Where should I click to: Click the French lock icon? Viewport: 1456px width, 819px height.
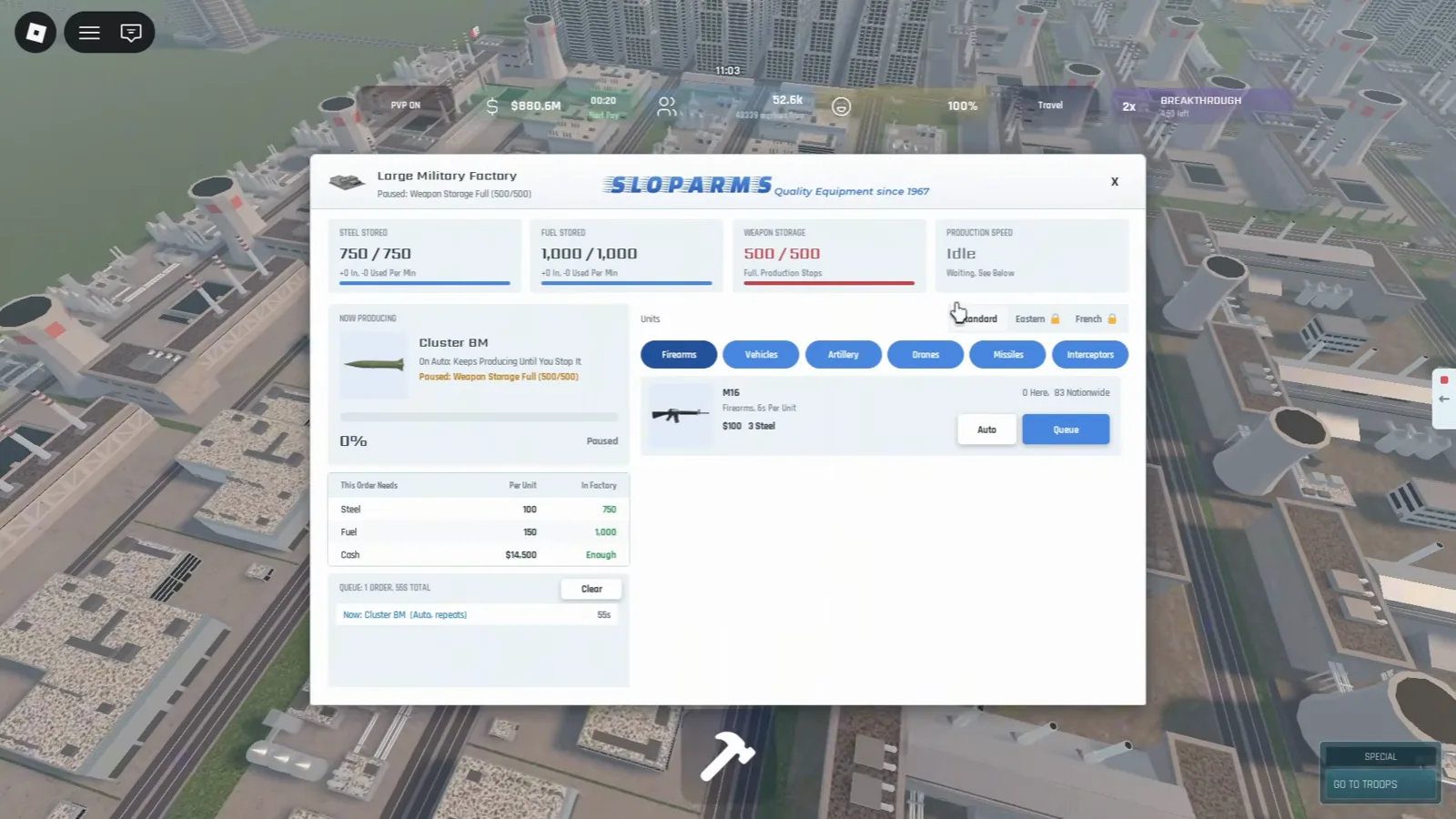point(1112,319)
